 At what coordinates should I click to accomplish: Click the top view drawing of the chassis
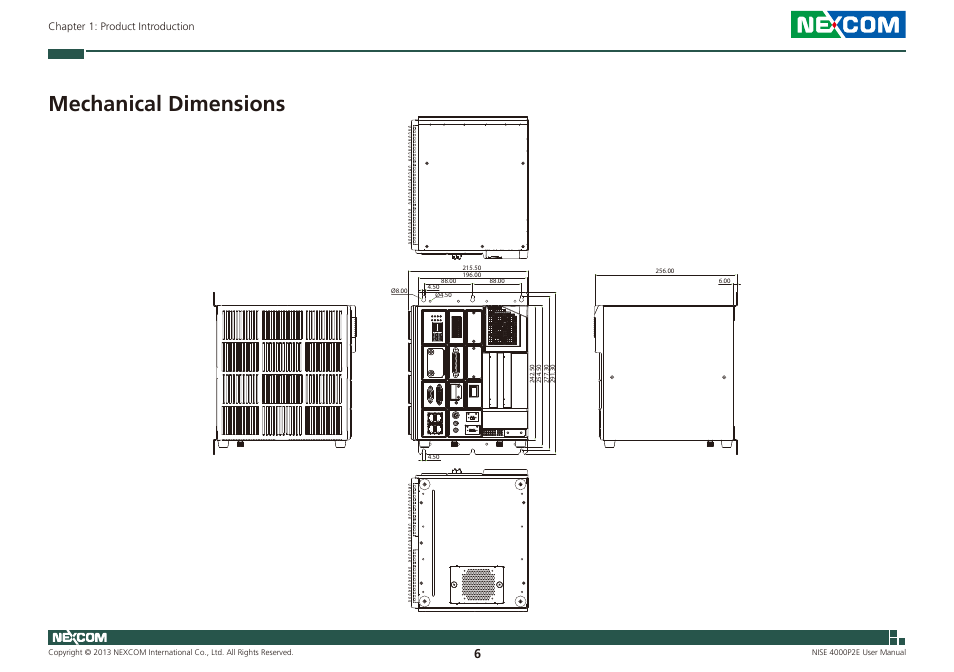click(x=468, y=187)
